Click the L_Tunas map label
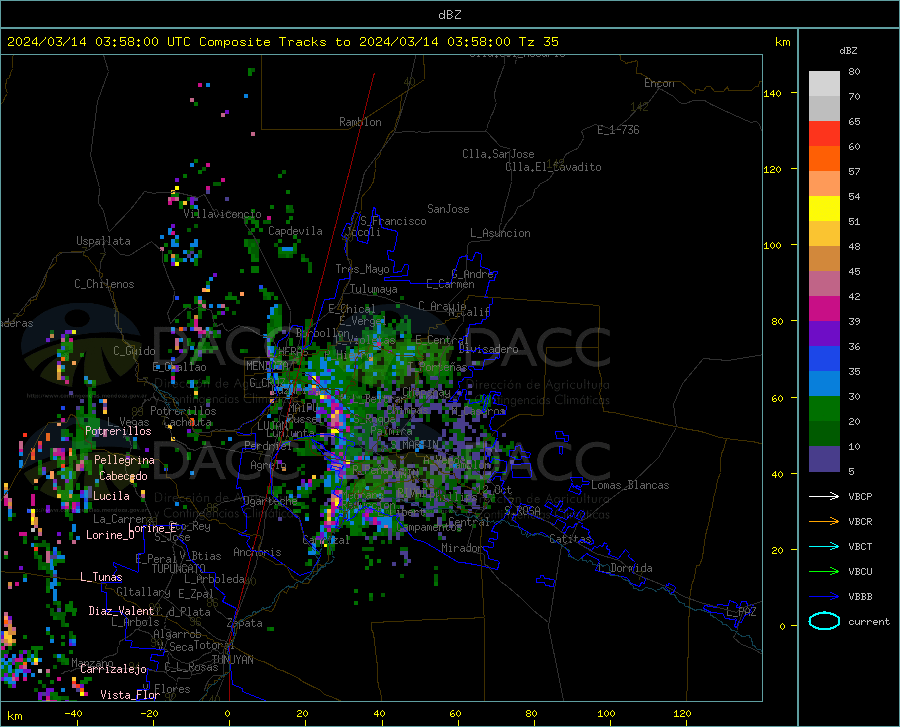The width and height of the screenshot is (900, 727). coord(101,577)
